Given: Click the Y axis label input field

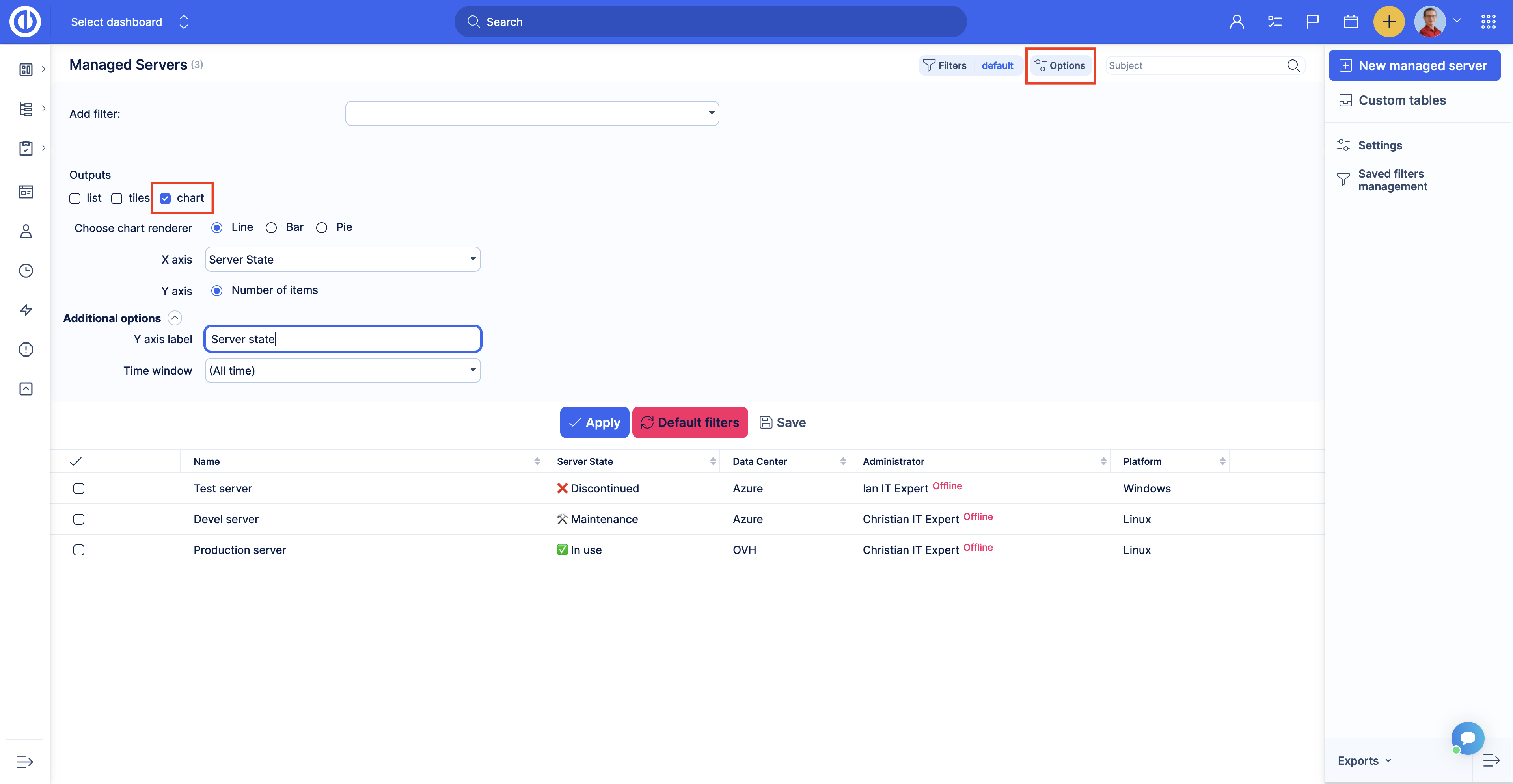Looking at the screenshot, I should 343,338.
